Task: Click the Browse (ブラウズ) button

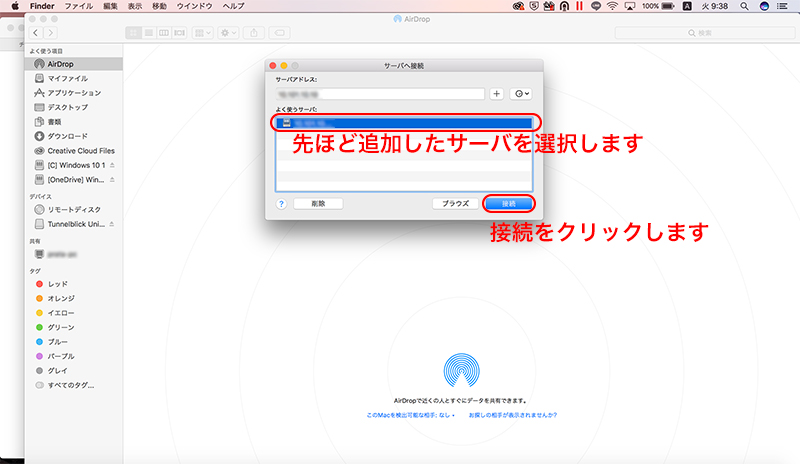Action: tap(455, 203)
